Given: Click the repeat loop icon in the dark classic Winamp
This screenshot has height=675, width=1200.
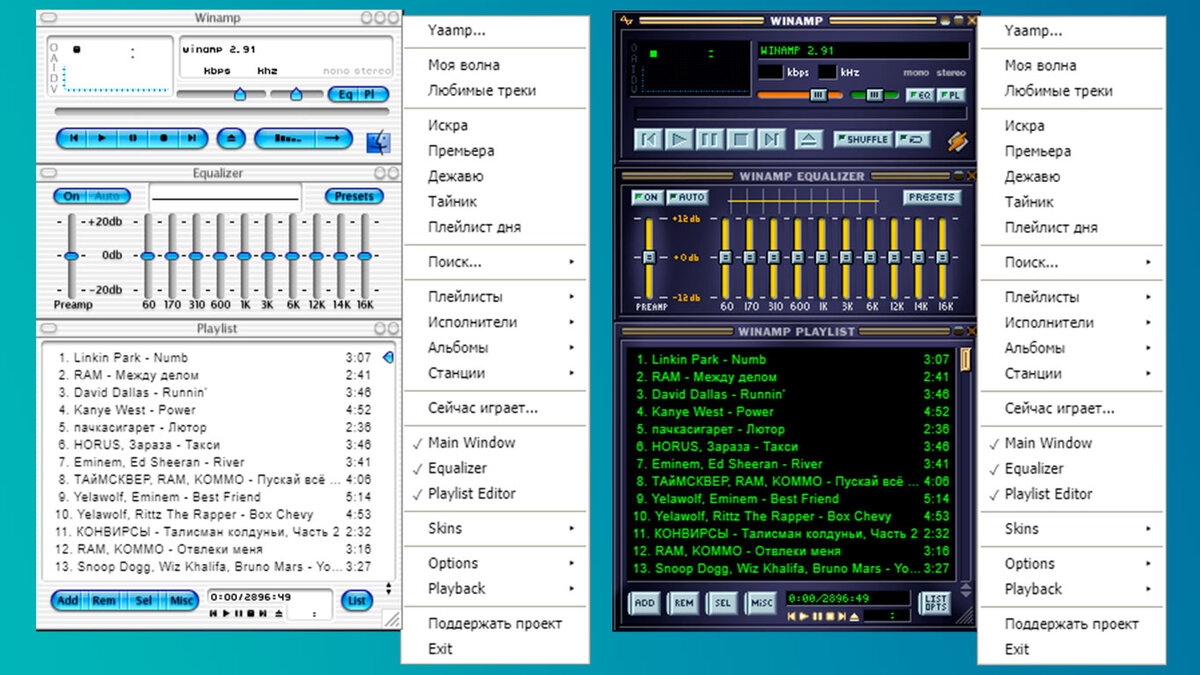Looking at the screenshot, I should [x=915, y=139].
